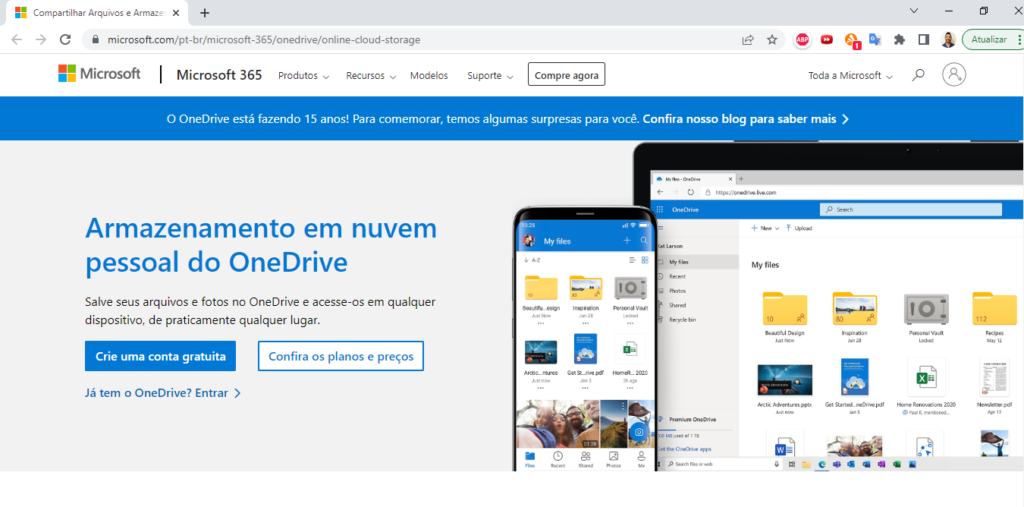Viewport: 1024px width, 507px height.
Task: Open the tab search chevron
Action: 914,11
